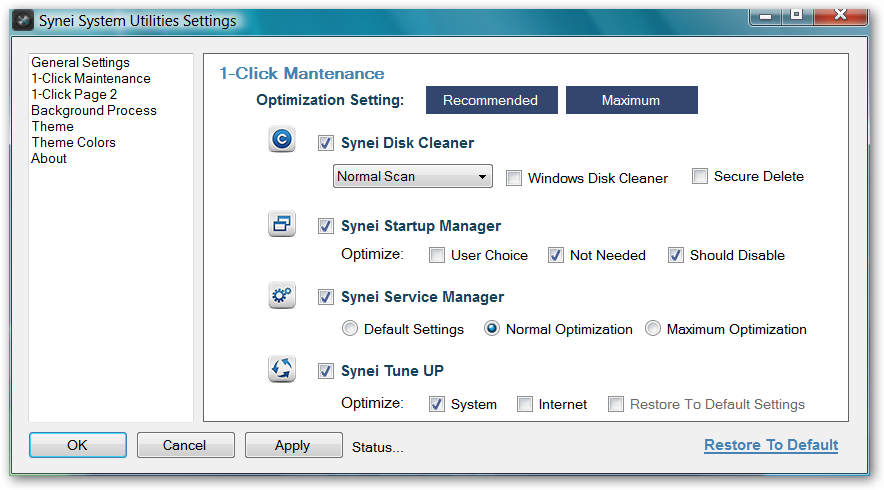Open the Normal Scan dropdown

tap(413, 176)
